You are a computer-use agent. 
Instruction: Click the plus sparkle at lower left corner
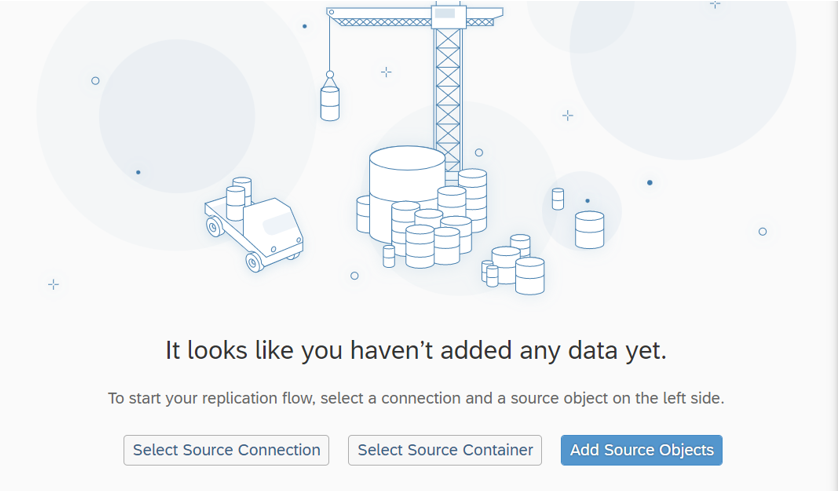[54, 285]
